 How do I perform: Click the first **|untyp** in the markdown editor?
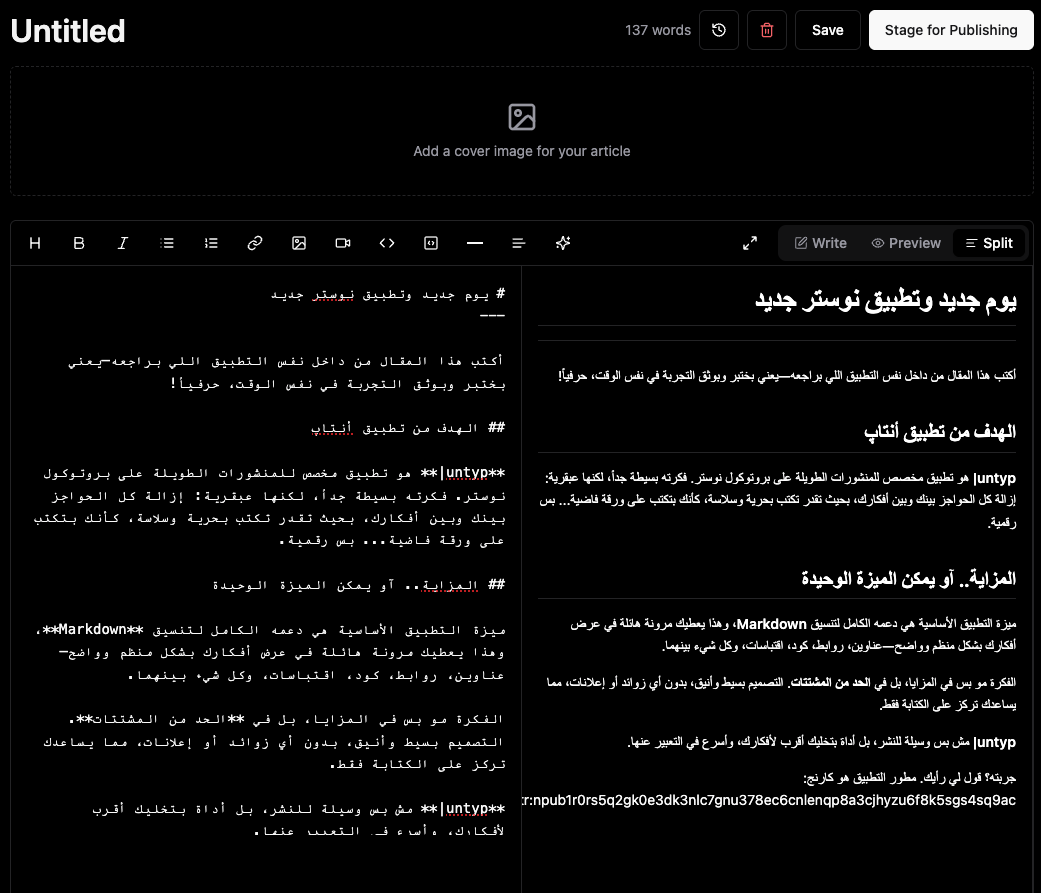click(463, 473)
